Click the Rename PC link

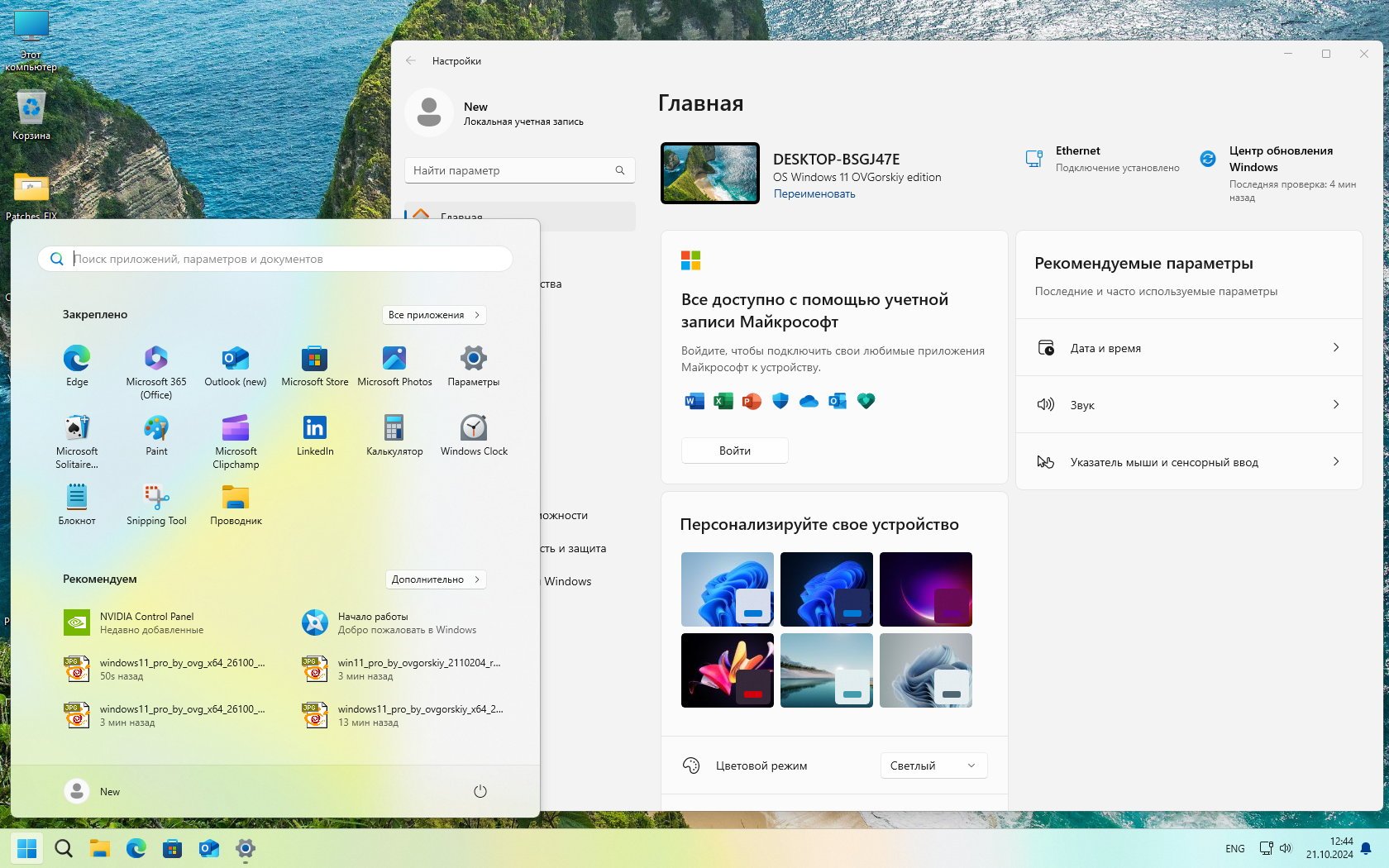click(814, 194)
